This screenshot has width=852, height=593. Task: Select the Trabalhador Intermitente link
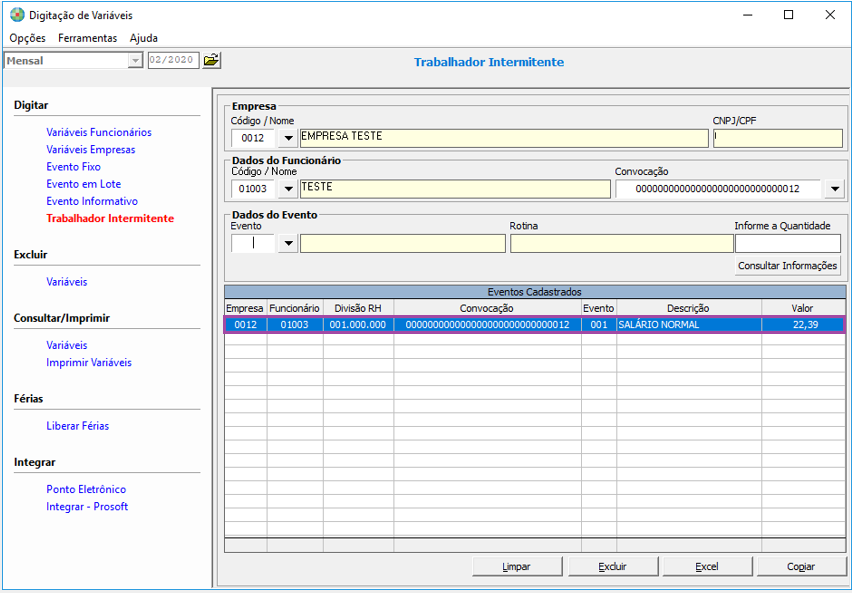(x=110, y=219)
